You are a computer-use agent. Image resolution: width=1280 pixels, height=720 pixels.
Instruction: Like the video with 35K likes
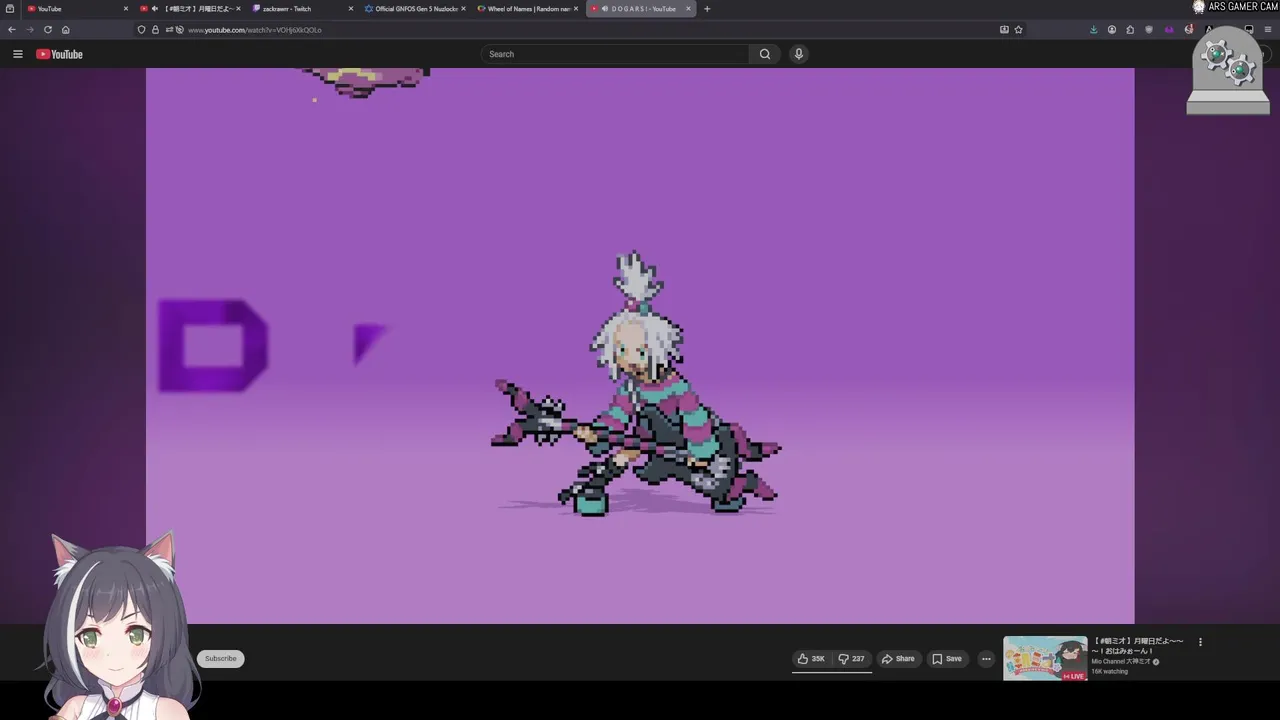(812, 659)
